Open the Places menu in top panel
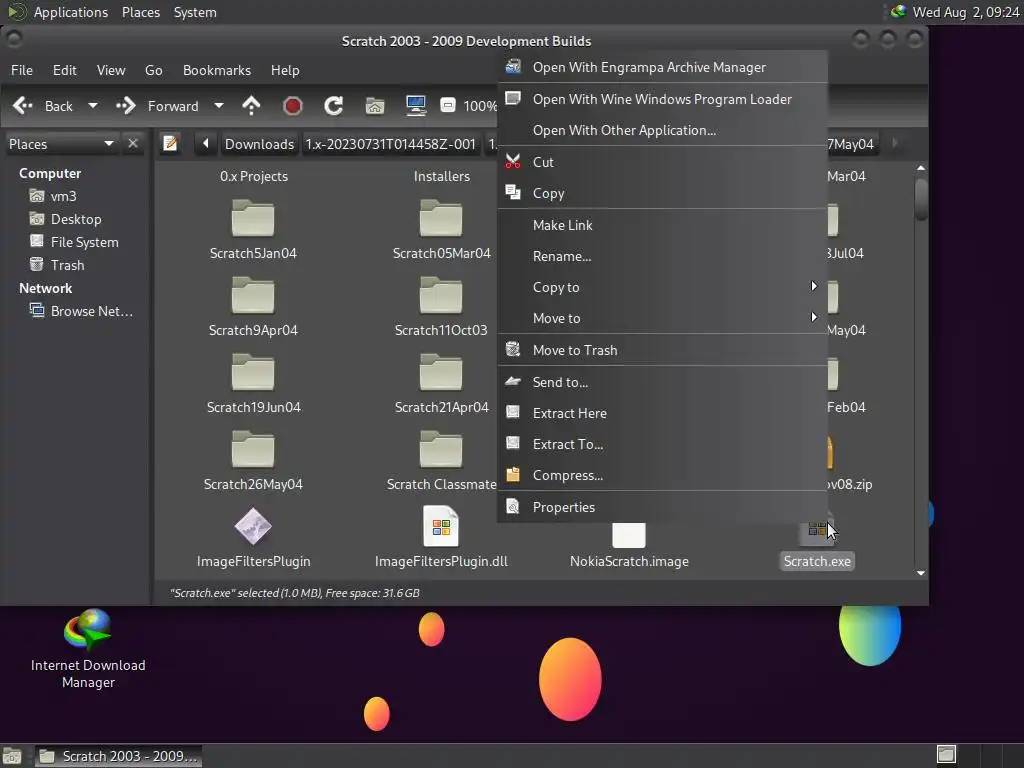 click(x=141, y=12)
